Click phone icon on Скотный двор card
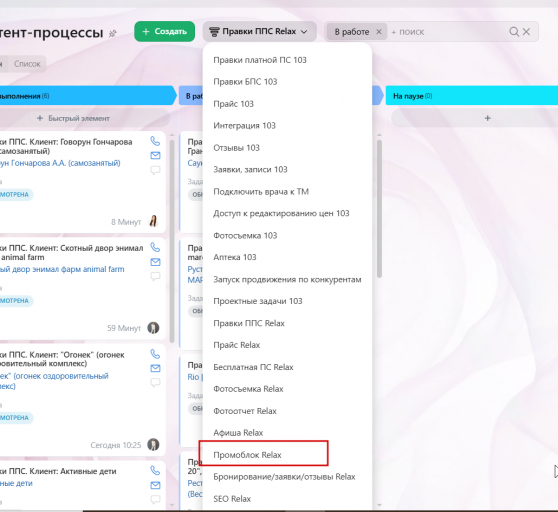 pyautogui.click(x=155, y=247)
